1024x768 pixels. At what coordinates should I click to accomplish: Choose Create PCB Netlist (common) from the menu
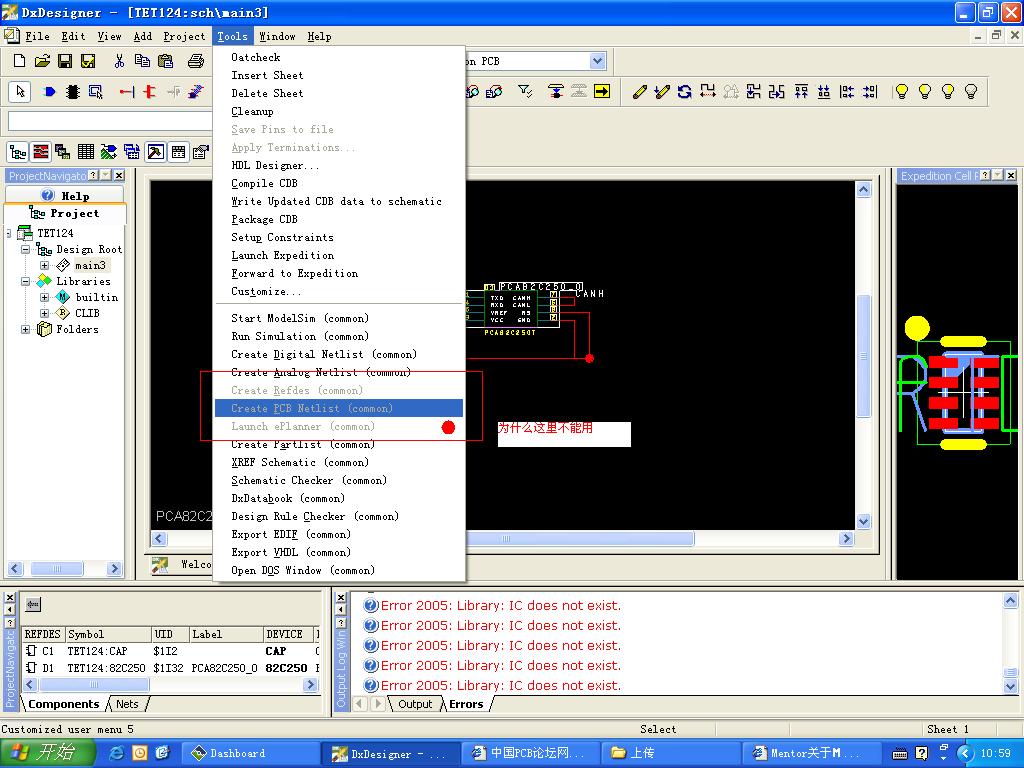click(311, 408)
